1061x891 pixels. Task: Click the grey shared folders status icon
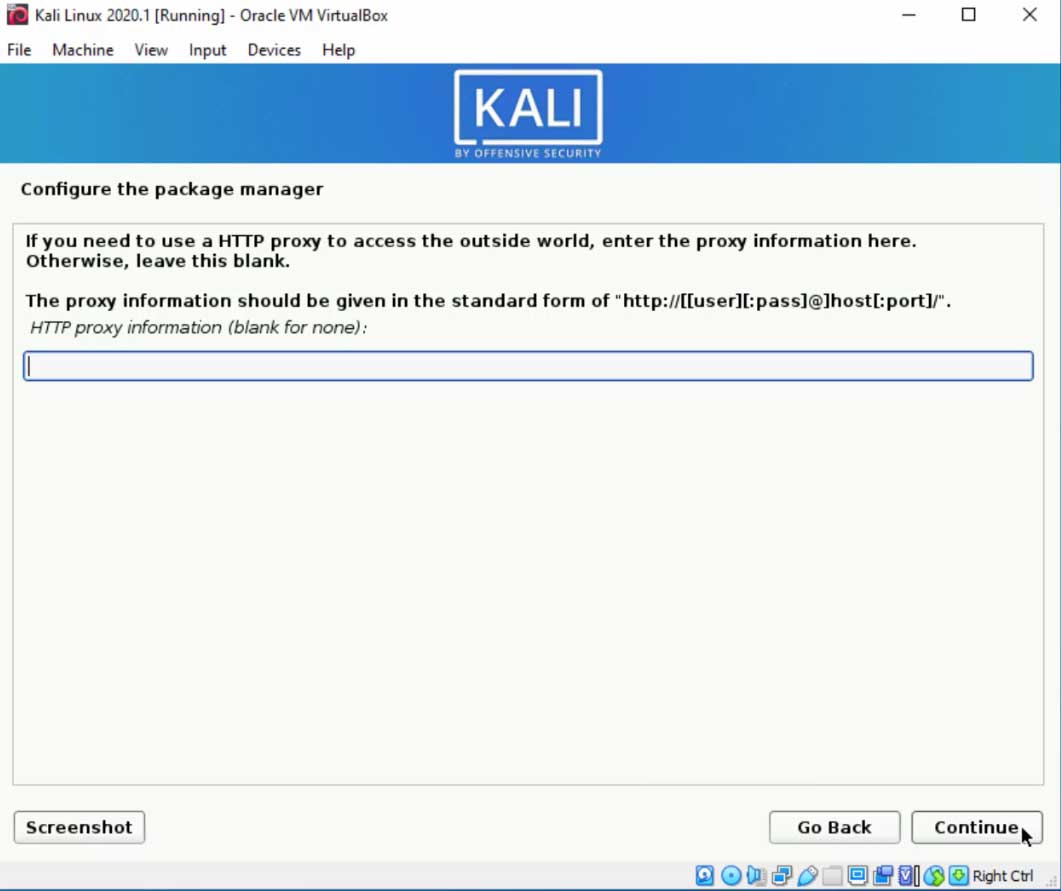(x=832, y=875)
